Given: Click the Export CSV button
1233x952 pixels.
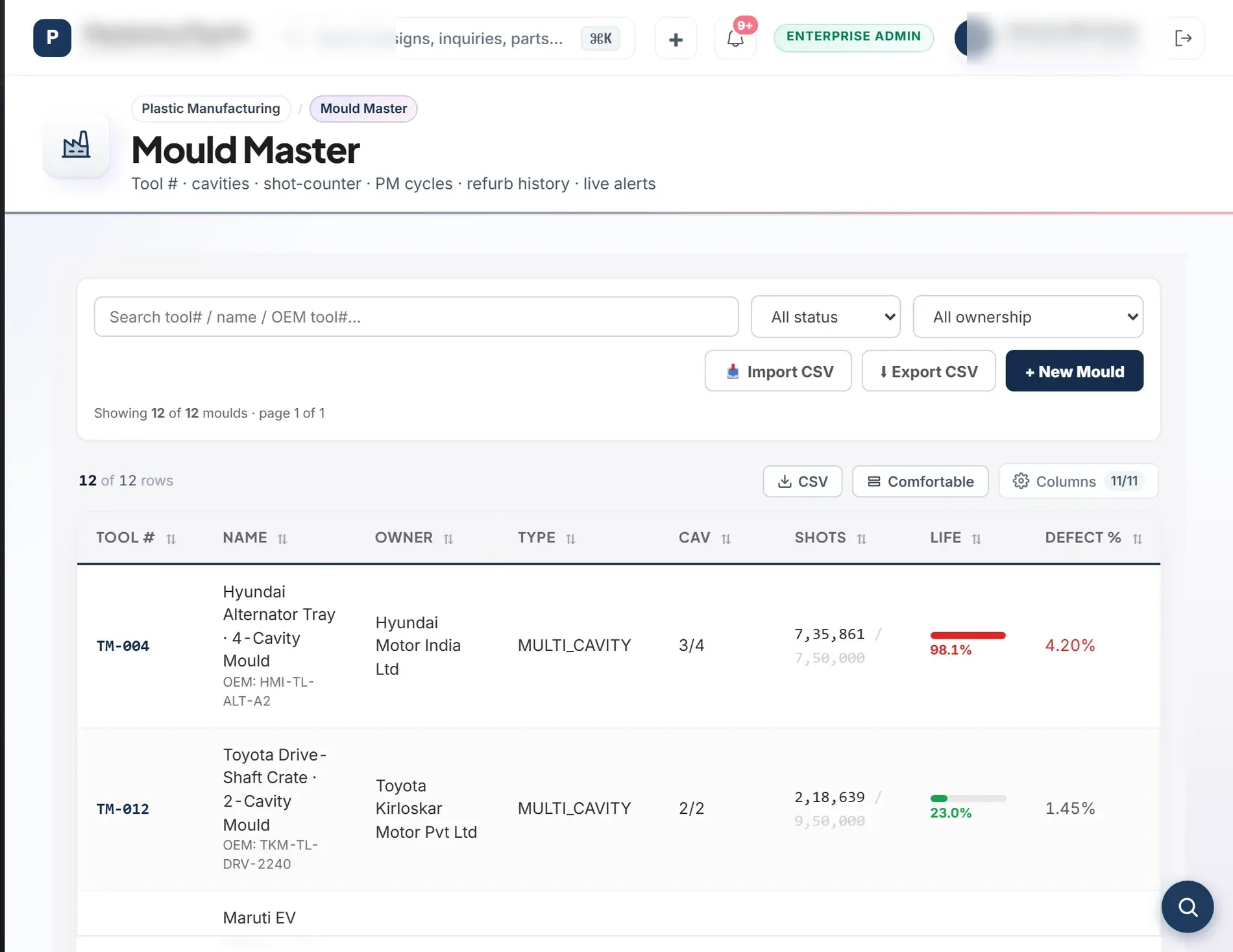Looking at the screenshot, I should click(x=929, y=371).
